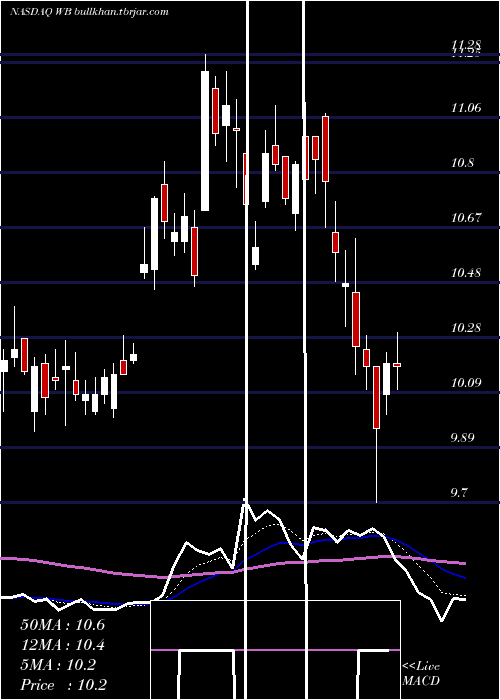The image size is (500, 700).
Task: Click the Price : 10.2 reading
Action: 63,685
